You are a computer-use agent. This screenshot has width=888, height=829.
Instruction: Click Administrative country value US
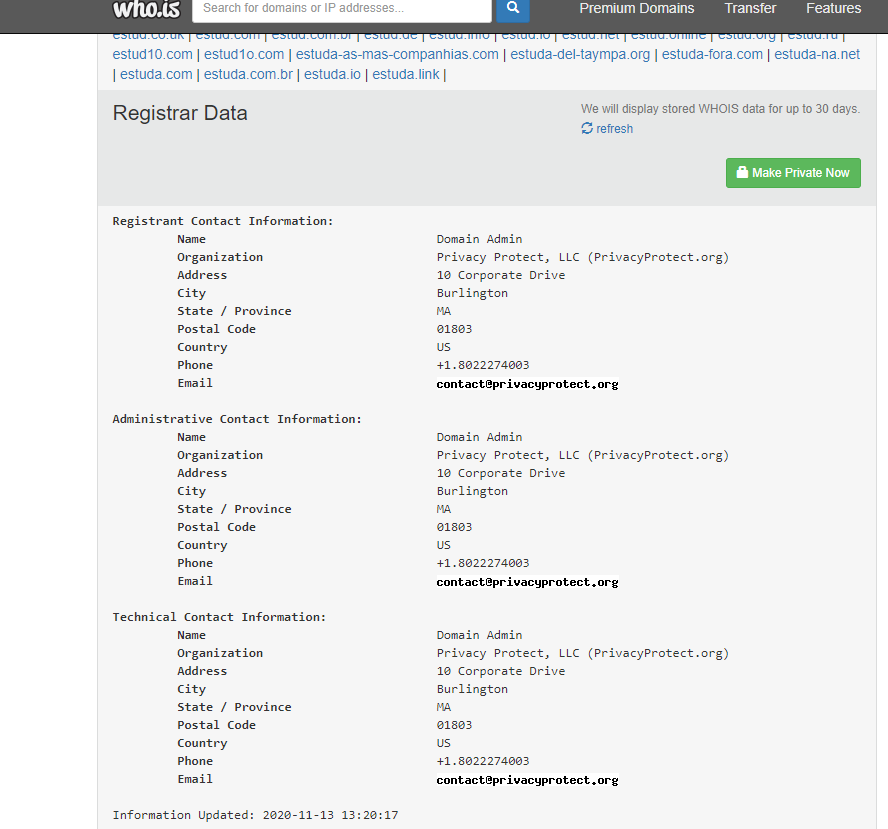[443, 545]
